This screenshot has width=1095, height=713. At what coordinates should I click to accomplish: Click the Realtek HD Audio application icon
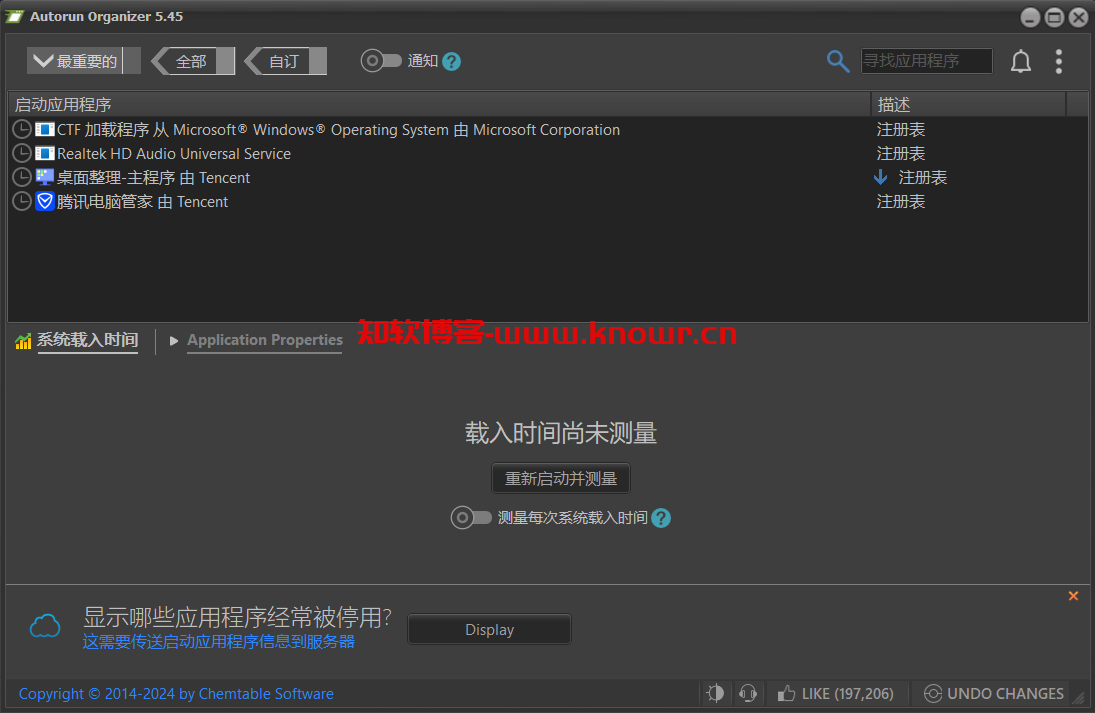45,153
